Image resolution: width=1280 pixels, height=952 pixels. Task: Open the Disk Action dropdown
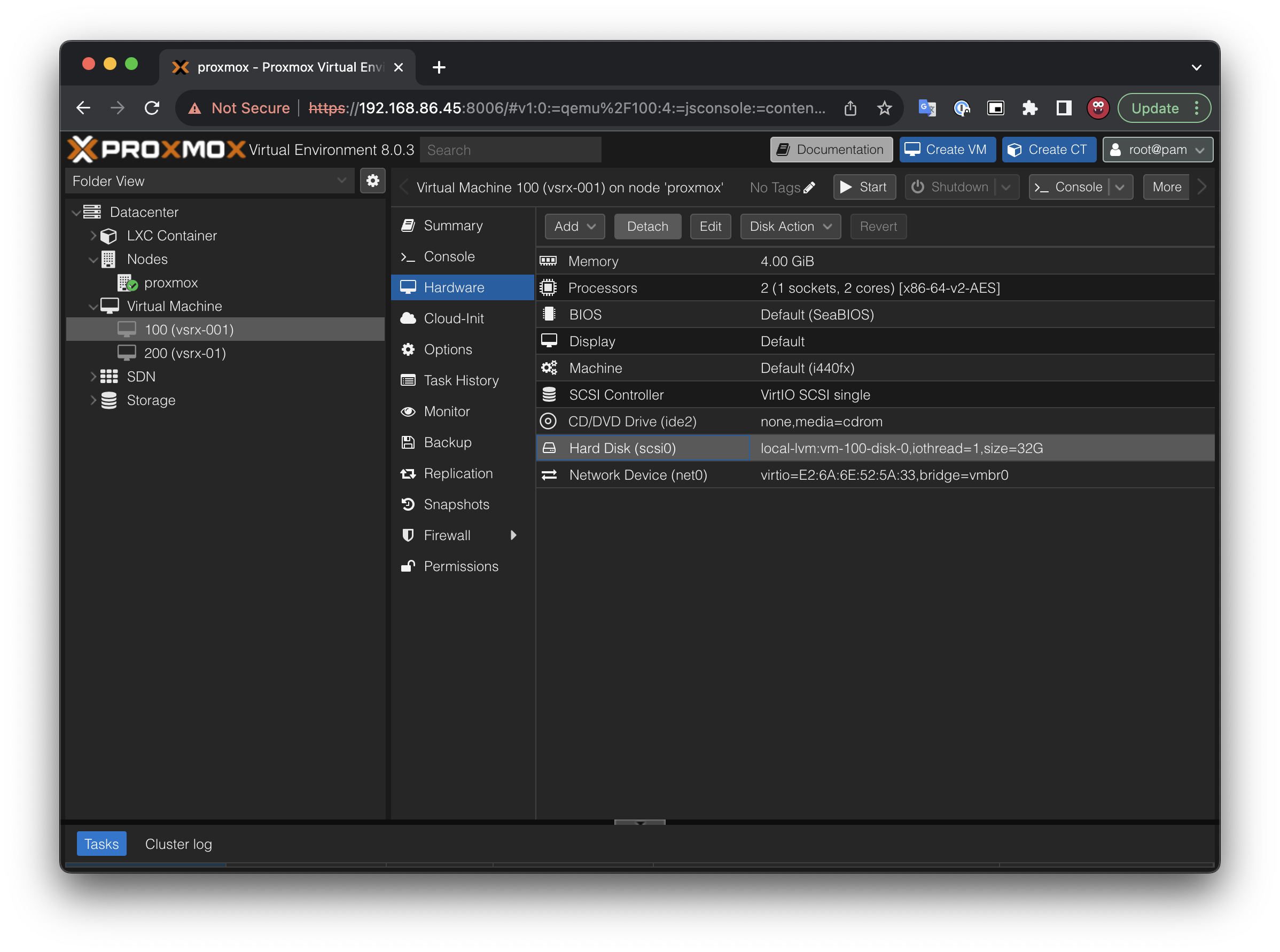790,227
